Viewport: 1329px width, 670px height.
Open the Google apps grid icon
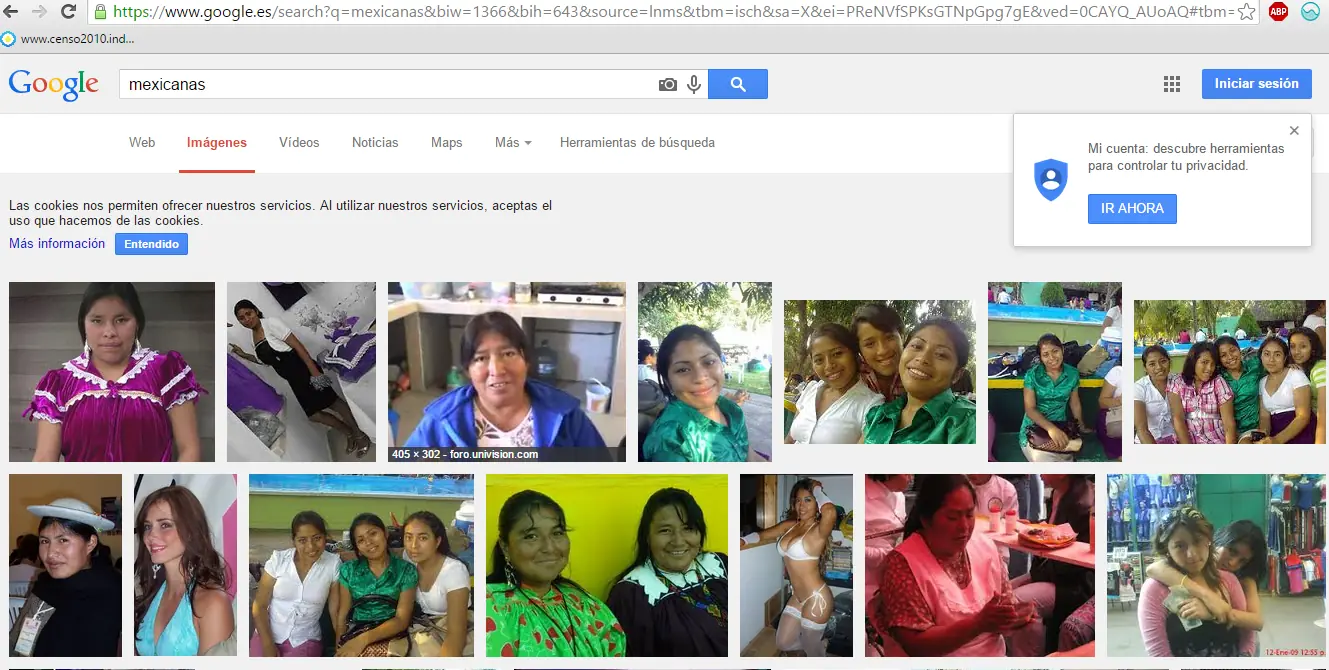pos(1172,84)
